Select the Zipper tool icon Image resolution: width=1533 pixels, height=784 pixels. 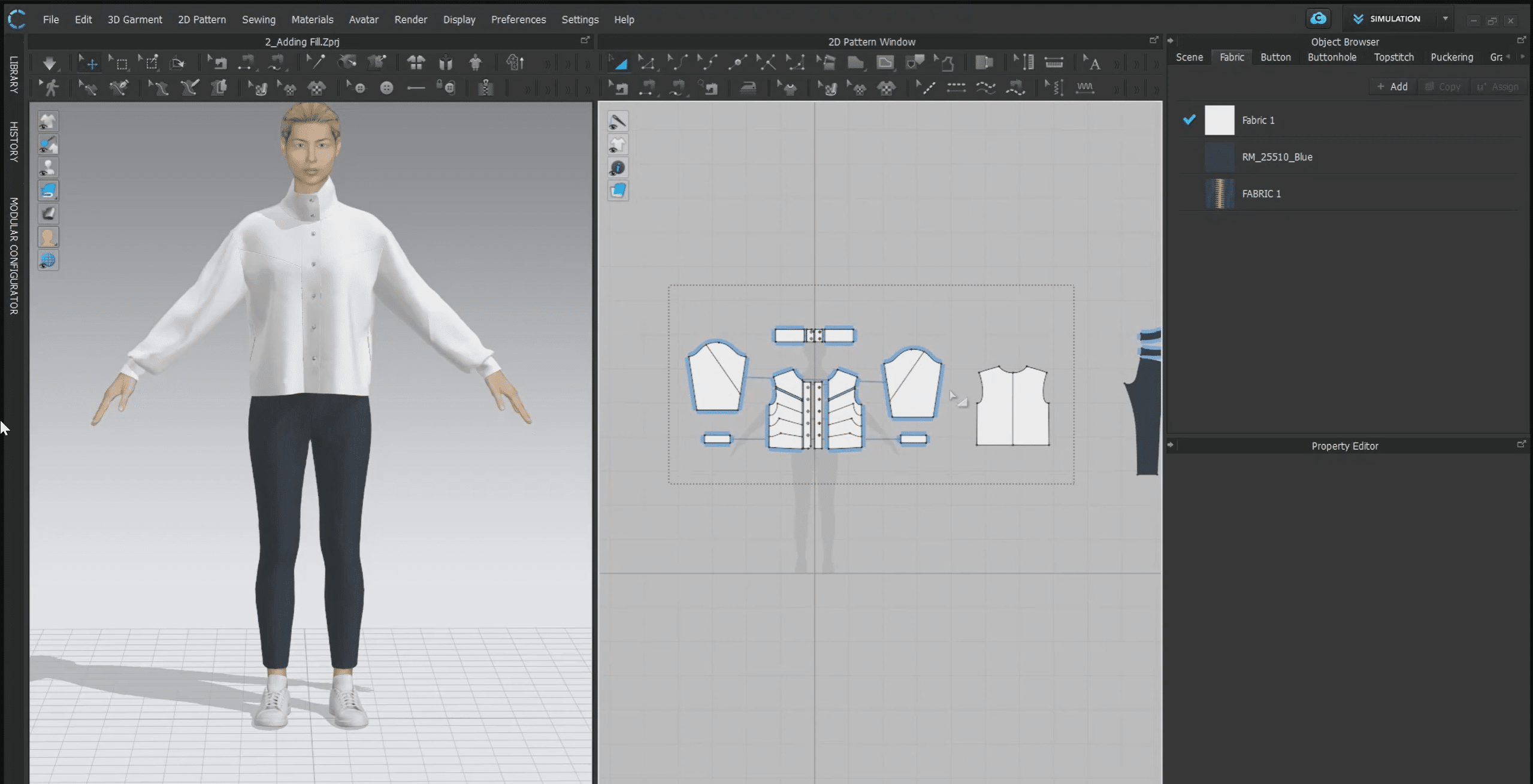pyautogui.click(x=486, y=88)
